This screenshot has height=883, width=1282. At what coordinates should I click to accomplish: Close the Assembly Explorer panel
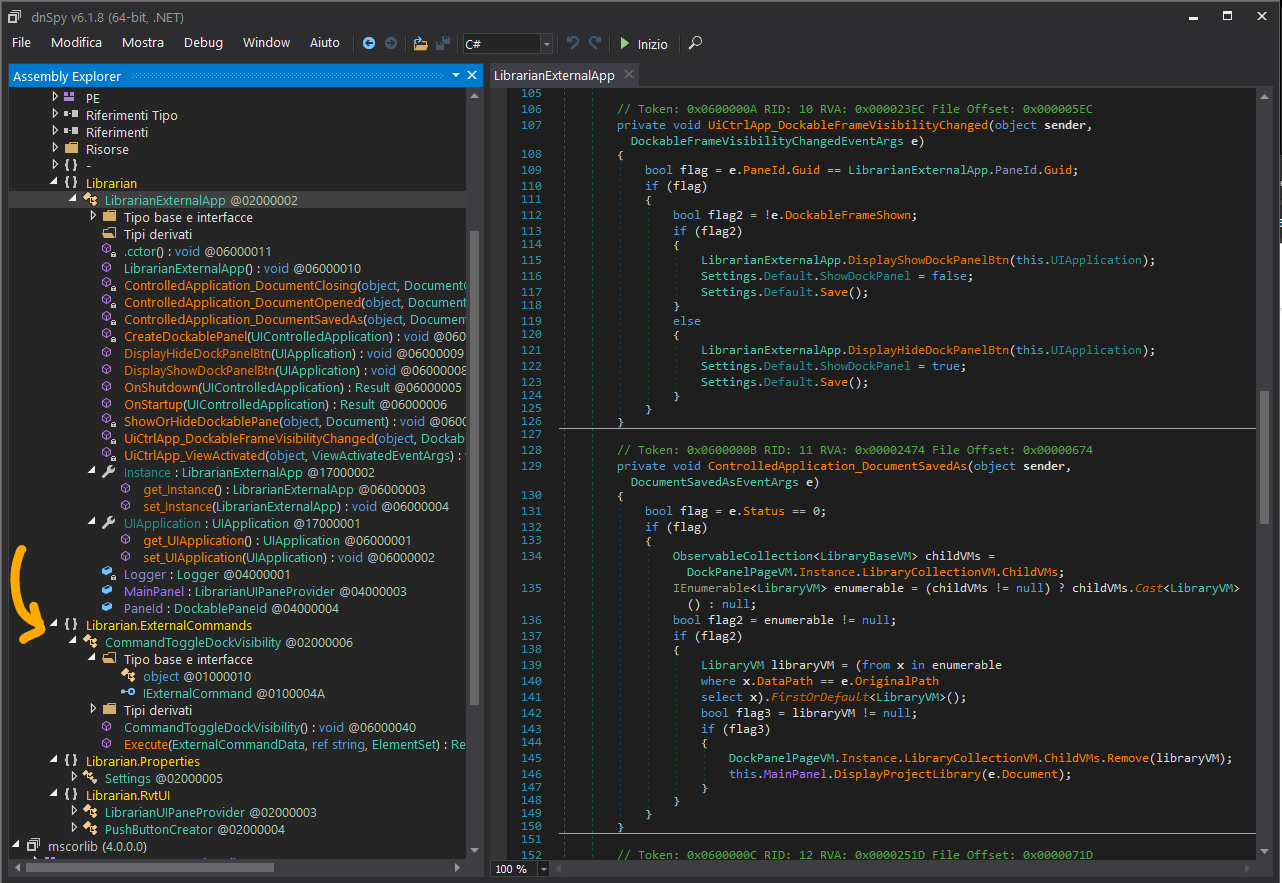tap(472, 75)
